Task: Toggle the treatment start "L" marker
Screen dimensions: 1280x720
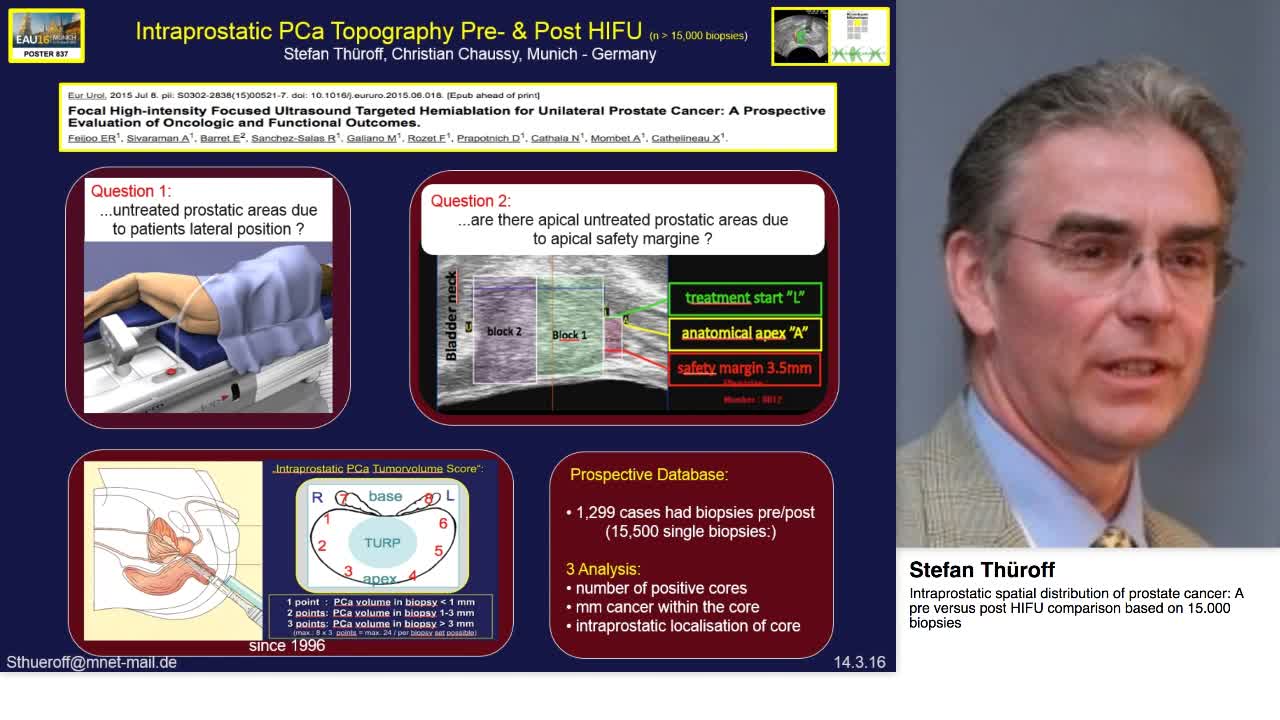Action: [746, 298]
